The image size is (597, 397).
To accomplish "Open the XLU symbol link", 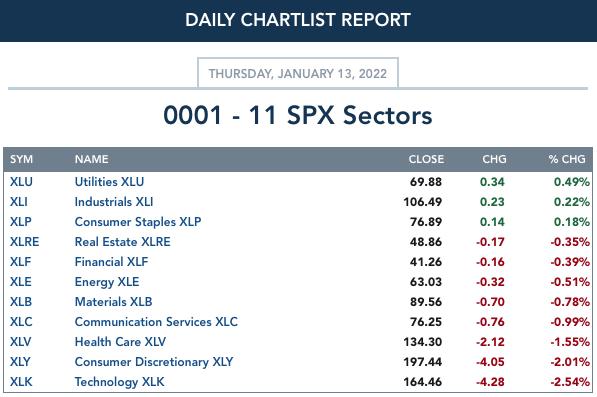I will pos(21,182).
